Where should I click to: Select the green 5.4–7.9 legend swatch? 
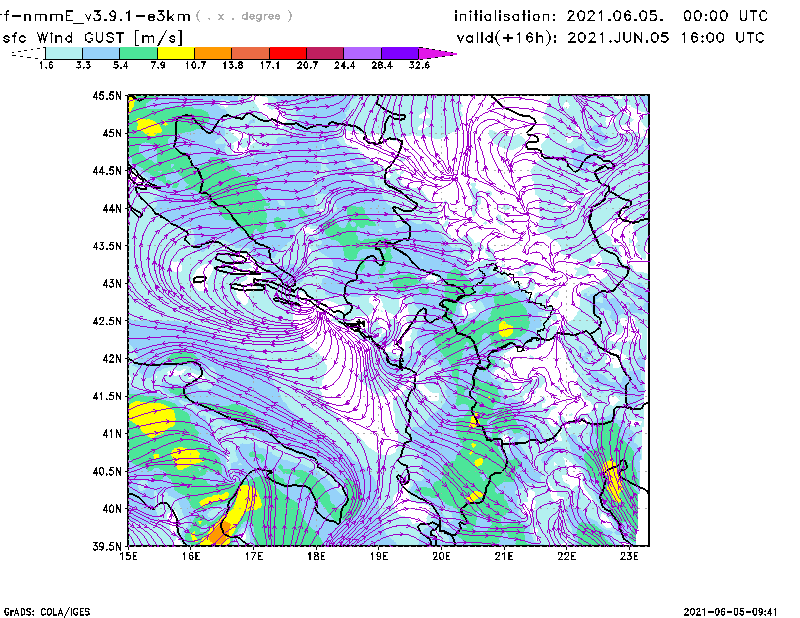(139, 53)
